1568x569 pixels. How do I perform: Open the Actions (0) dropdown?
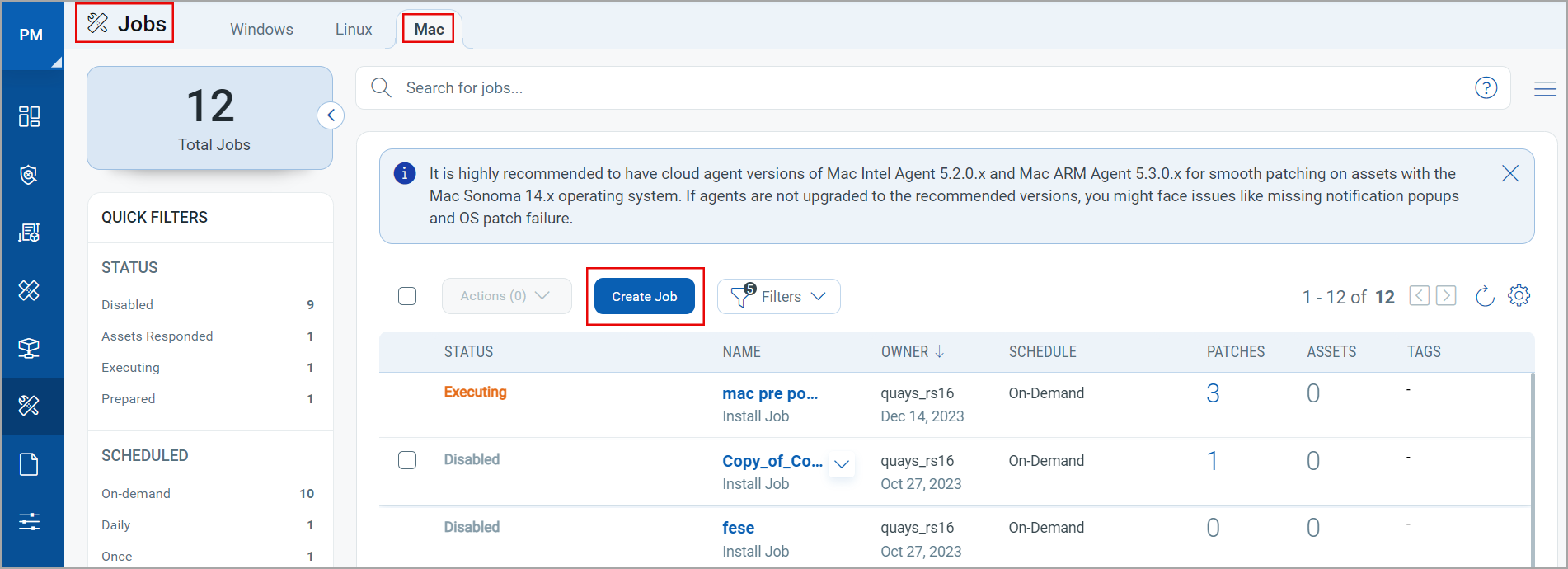click(505, 296)
